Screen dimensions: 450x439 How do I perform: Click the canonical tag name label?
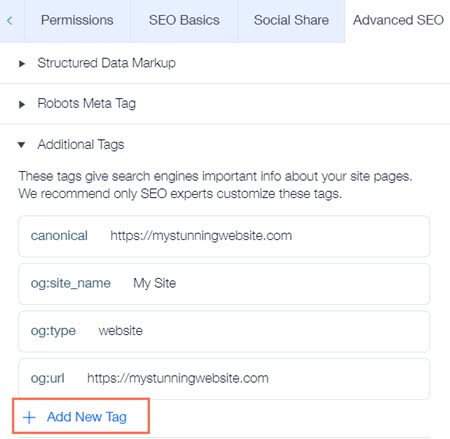click(x=59, y=236)
